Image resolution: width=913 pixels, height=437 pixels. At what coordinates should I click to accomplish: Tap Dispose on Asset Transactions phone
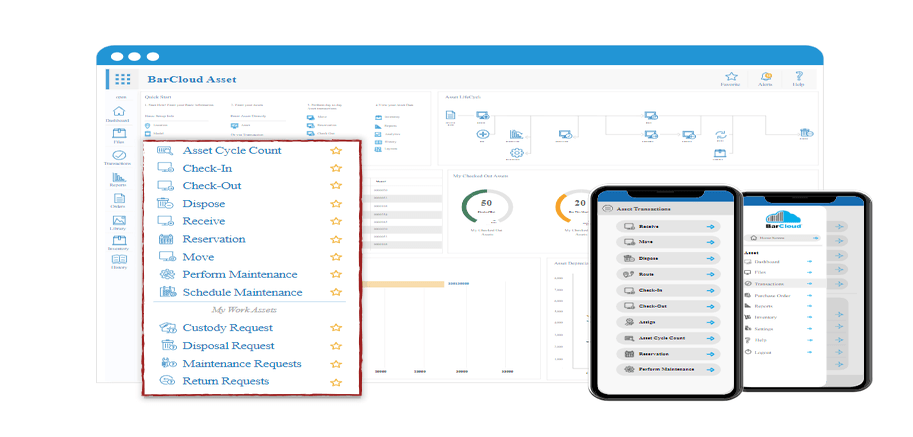[x=668, y=258]
